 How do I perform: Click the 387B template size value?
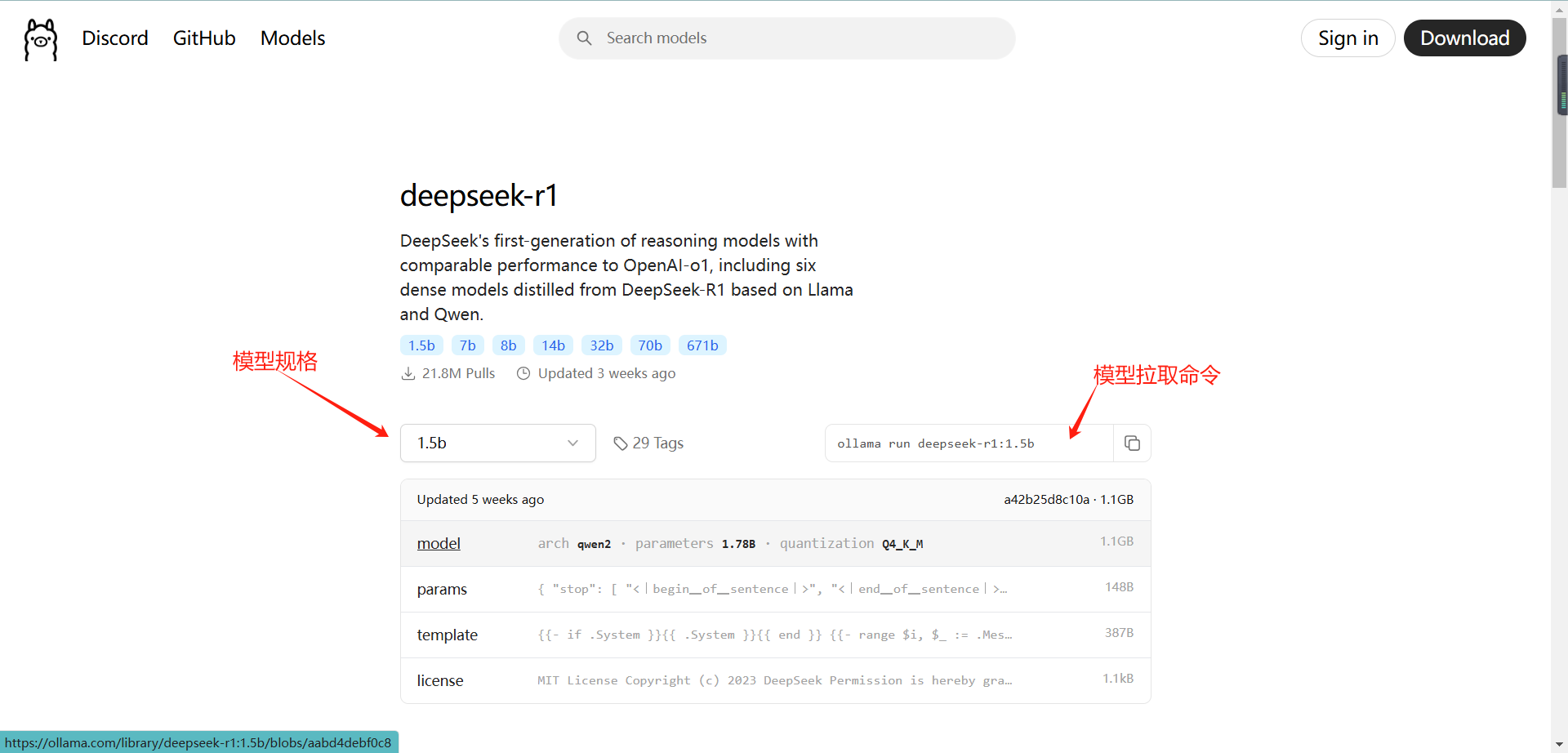click(x=1119, y=633)
